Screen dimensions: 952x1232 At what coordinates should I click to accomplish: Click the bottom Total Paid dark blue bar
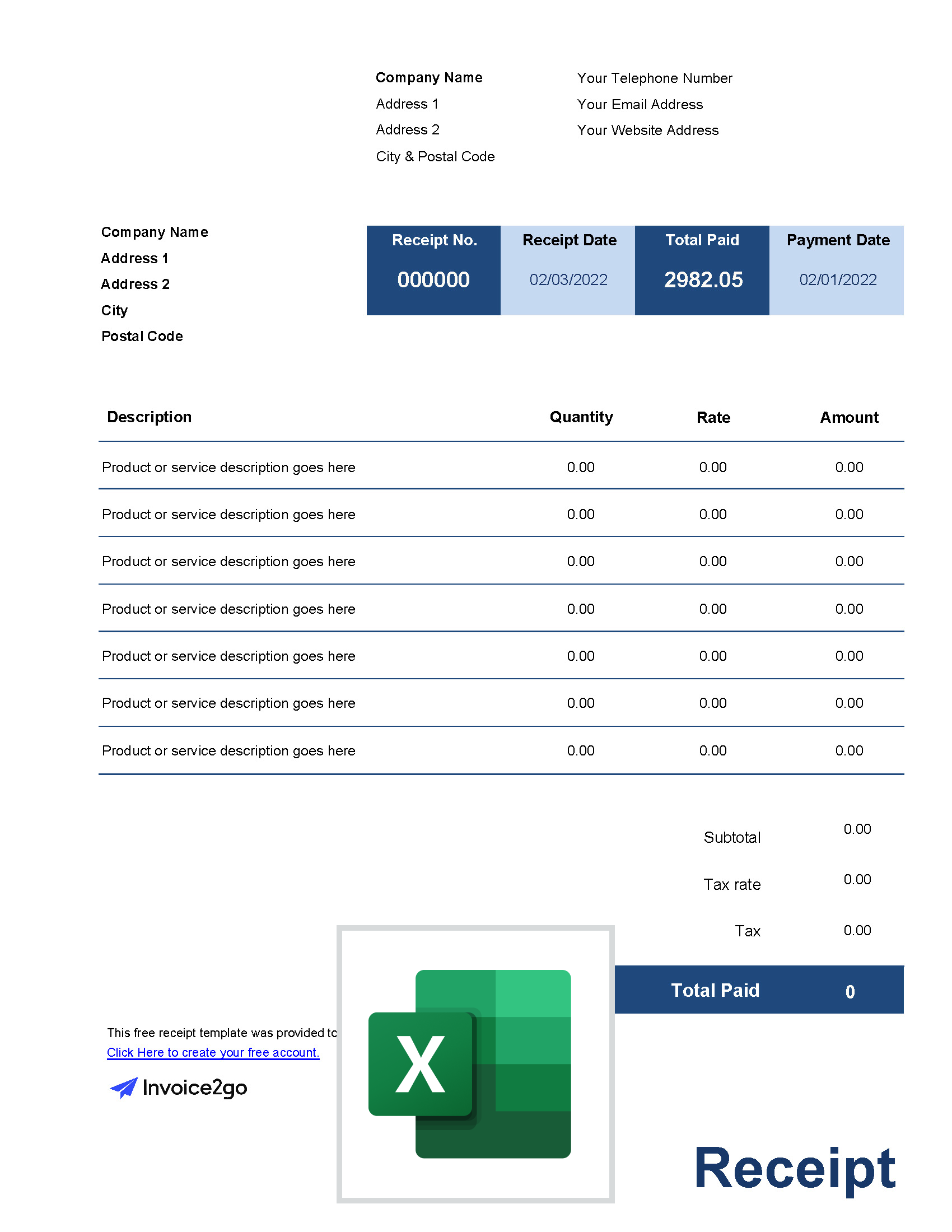(759, 990)
